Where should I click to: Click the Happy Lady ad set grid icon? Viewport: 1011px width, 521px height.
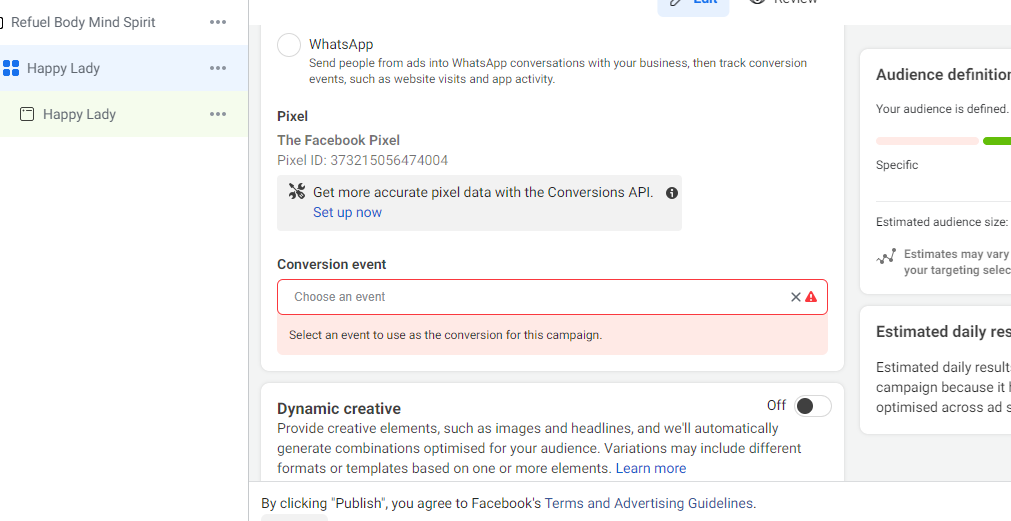tap(11, 68)
